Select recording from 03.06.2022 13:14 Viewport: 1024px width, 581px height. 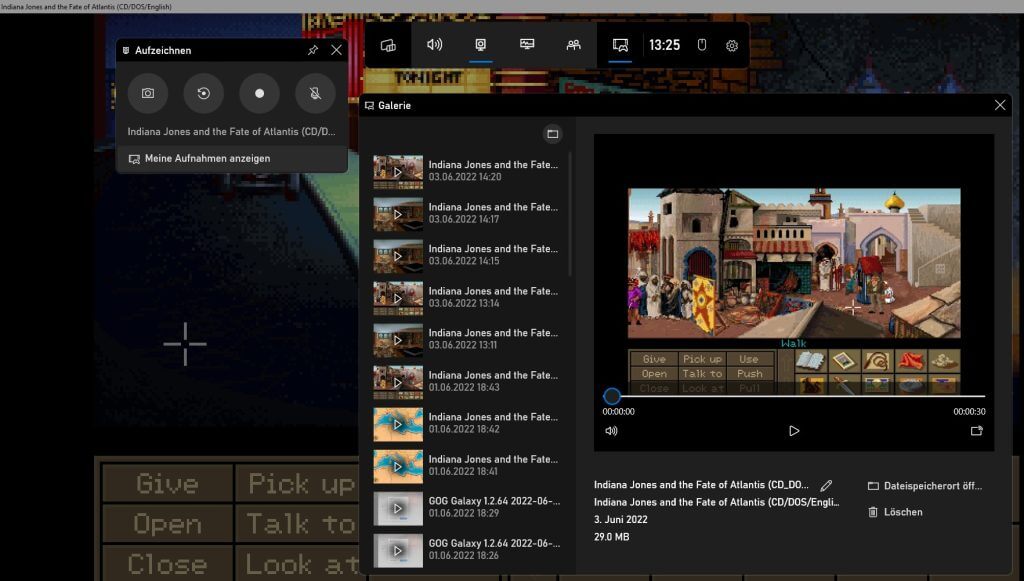[x=468, y=298]
